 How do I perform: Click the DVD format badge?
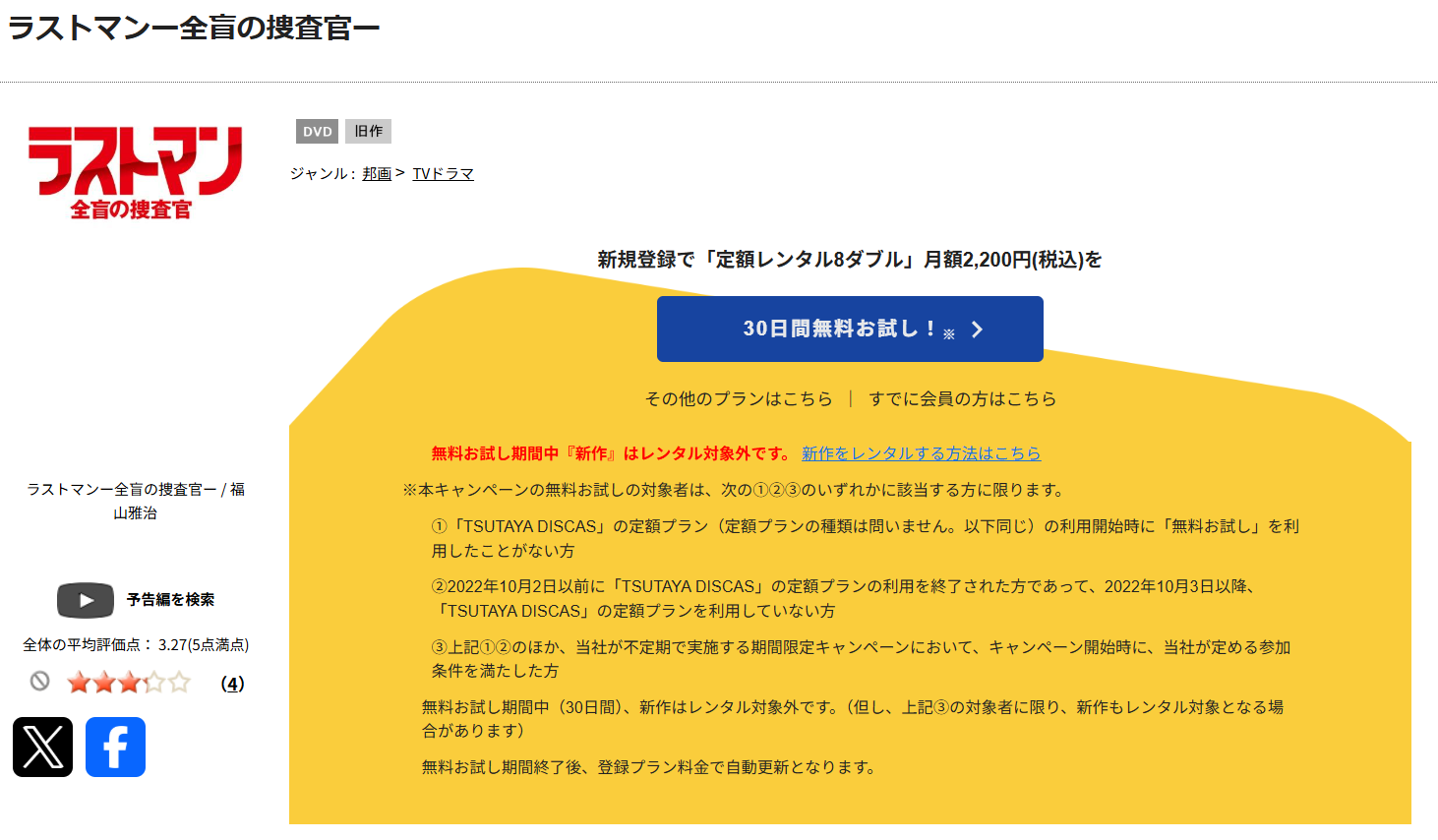click(x=317, y=131)
